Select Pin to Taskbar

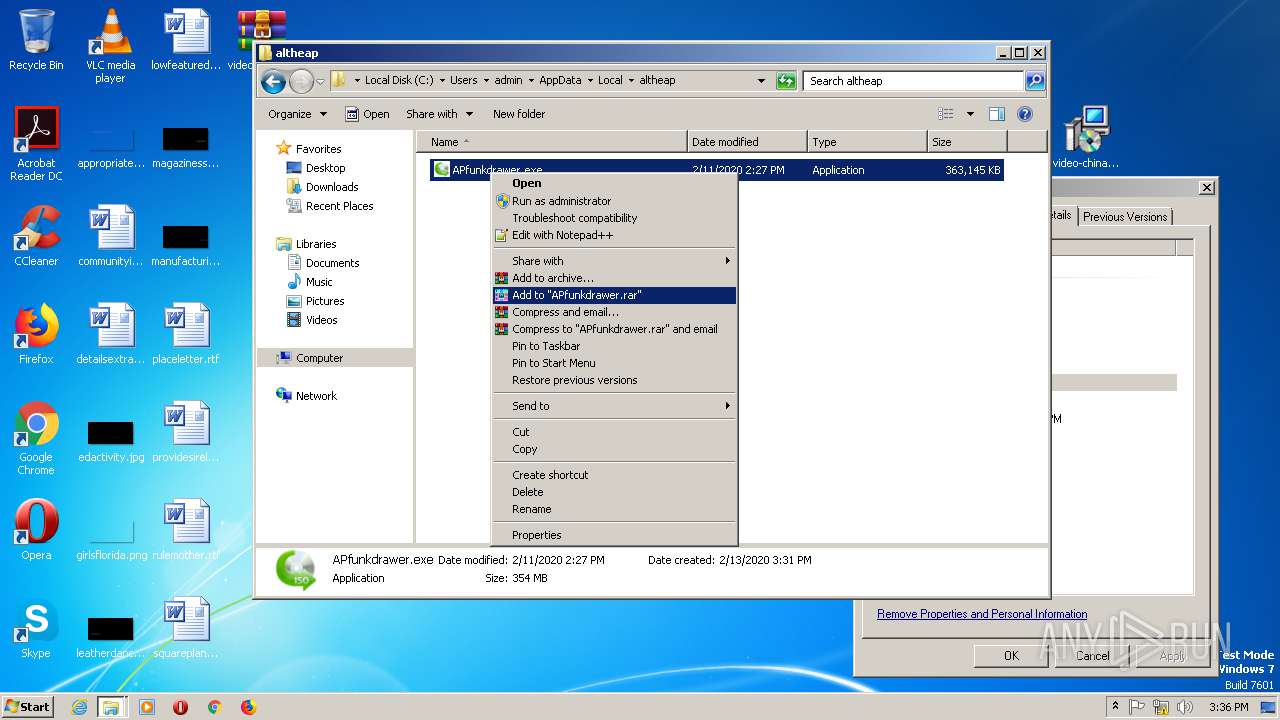[614, 346]
